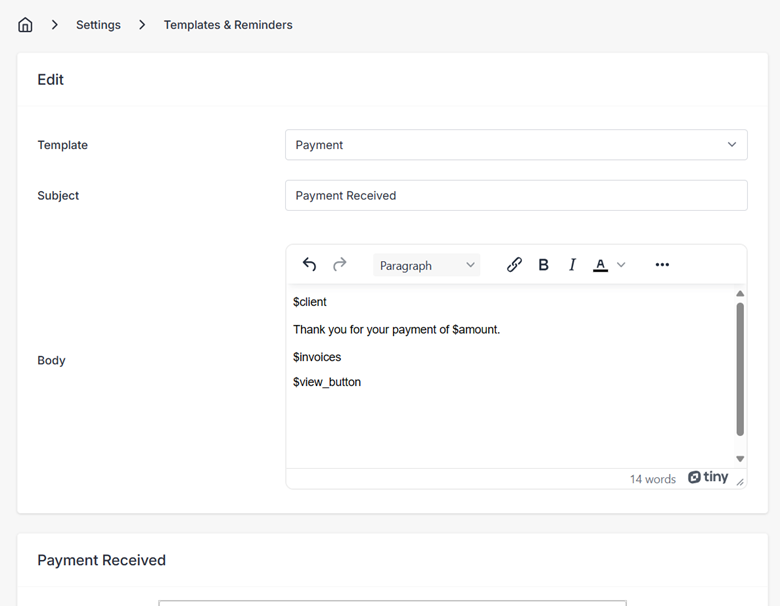This screenshot has height=606, width=780.
Task: Click the editor scrollbar up arrow
Action: (740, 294)
